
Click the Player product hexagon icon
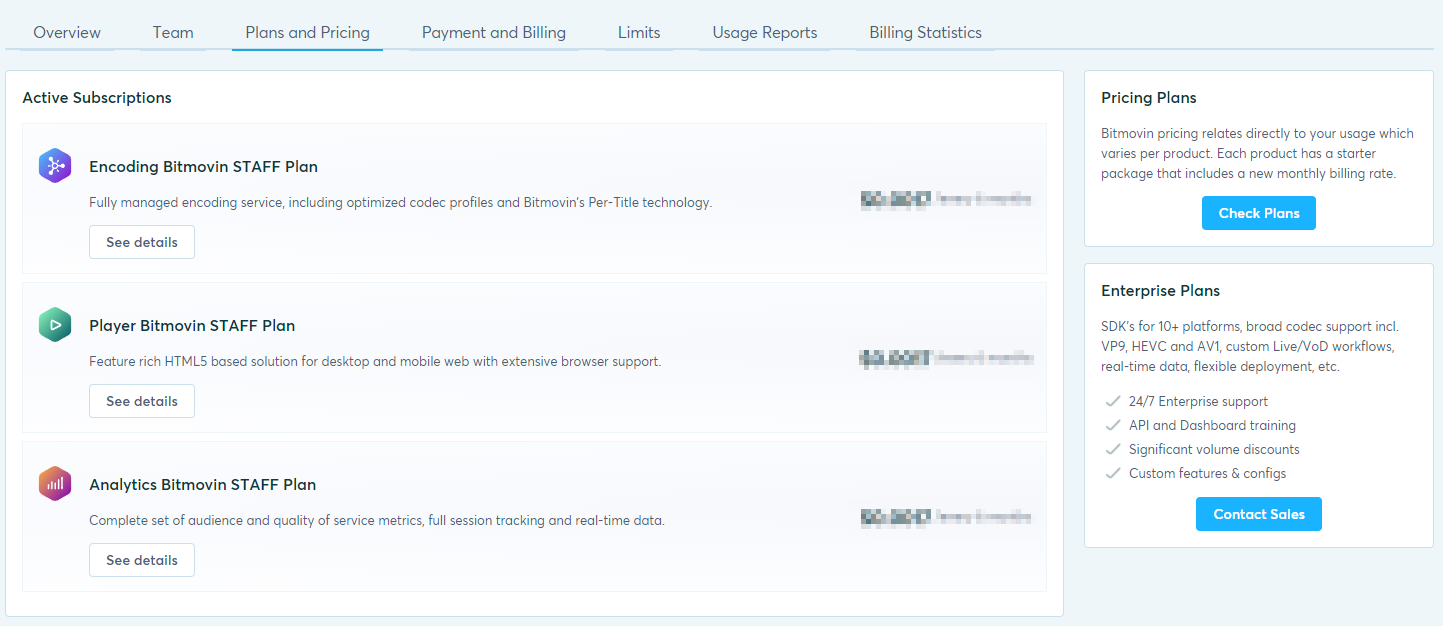tap(55, 325)
